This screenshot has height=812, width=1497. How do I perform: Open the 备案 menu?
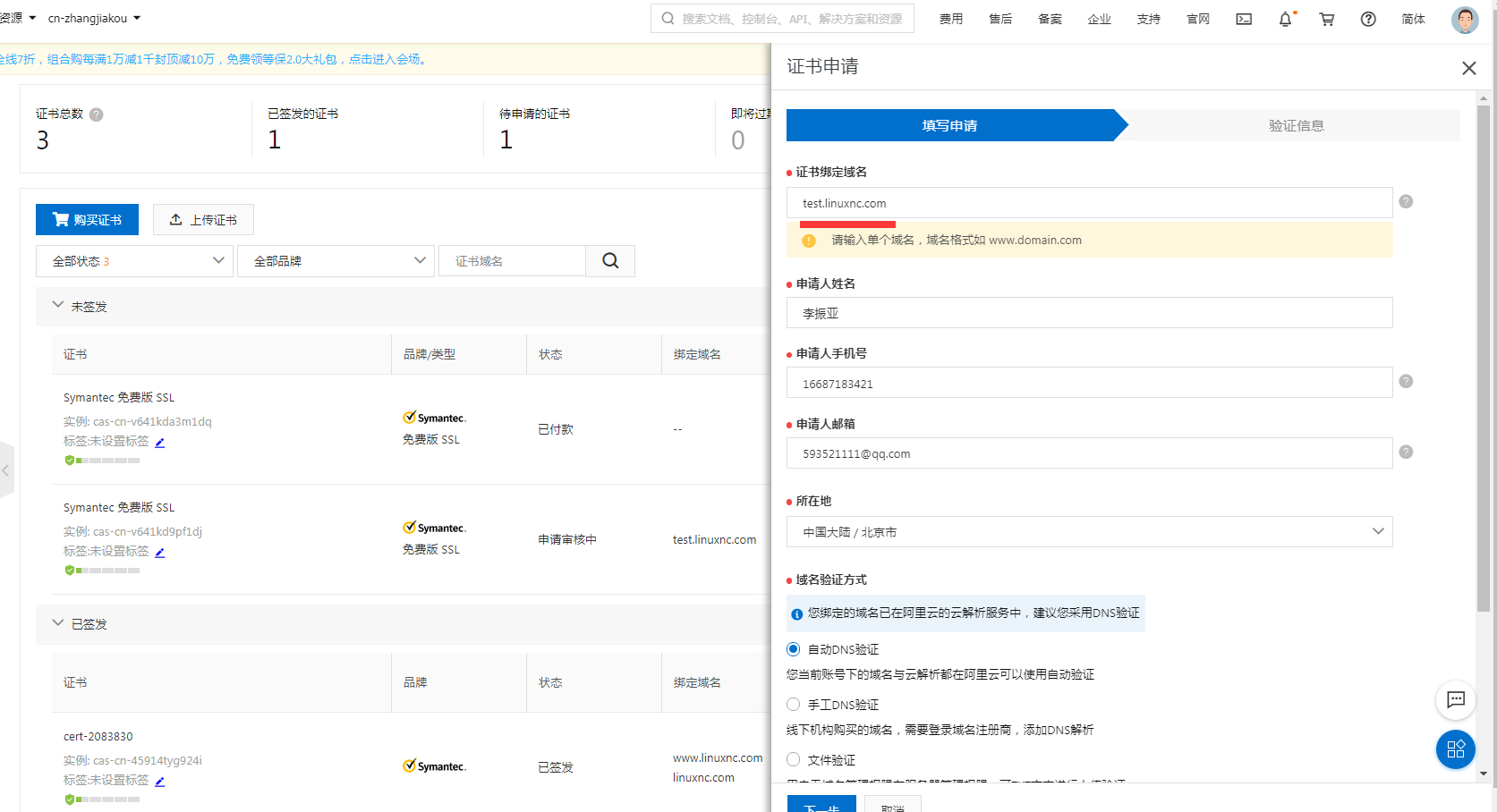pyautogui.click(x=1050, y=19)
